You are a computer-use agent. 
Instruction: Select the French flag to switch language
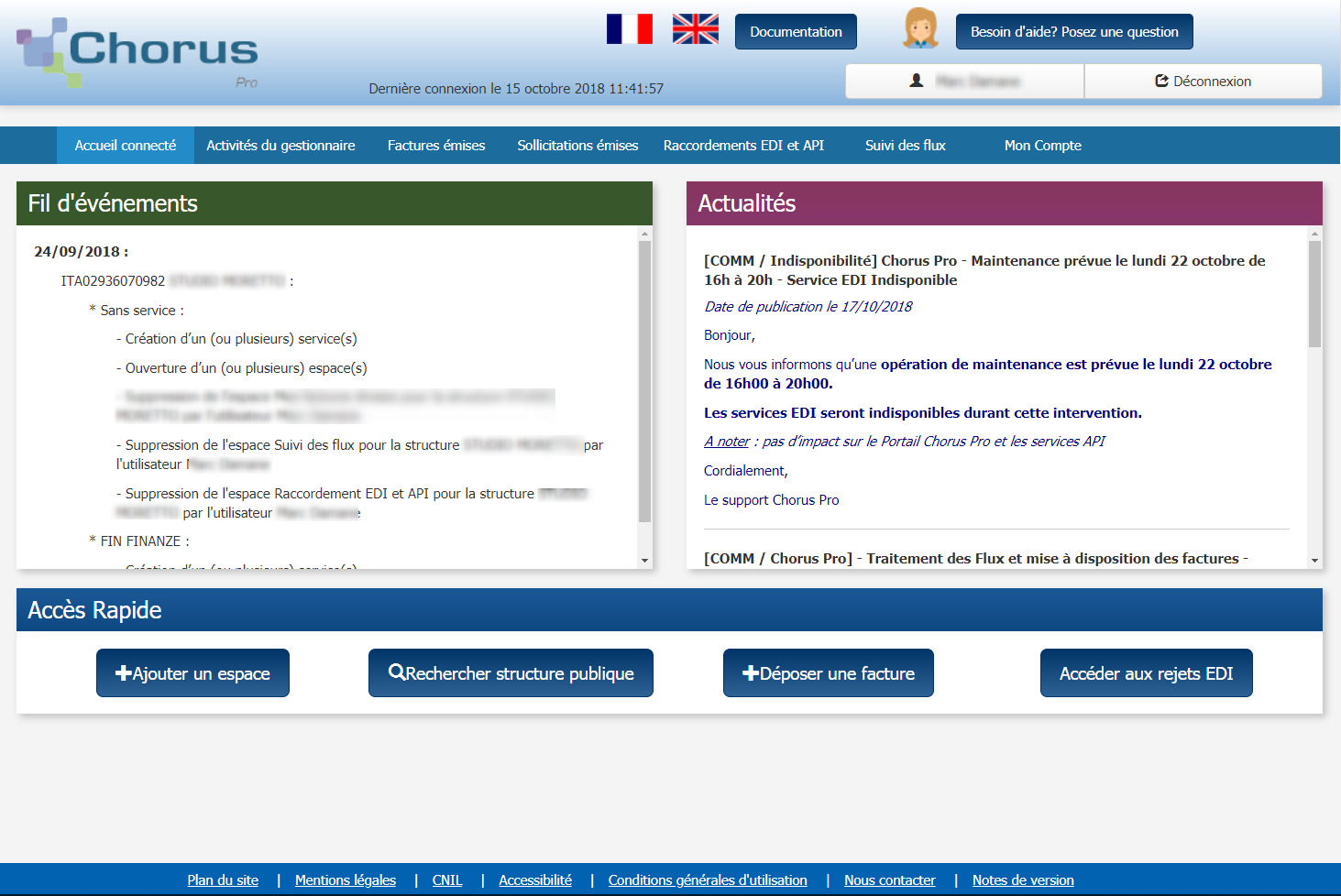pyautogui.click(x=629, y=29)
